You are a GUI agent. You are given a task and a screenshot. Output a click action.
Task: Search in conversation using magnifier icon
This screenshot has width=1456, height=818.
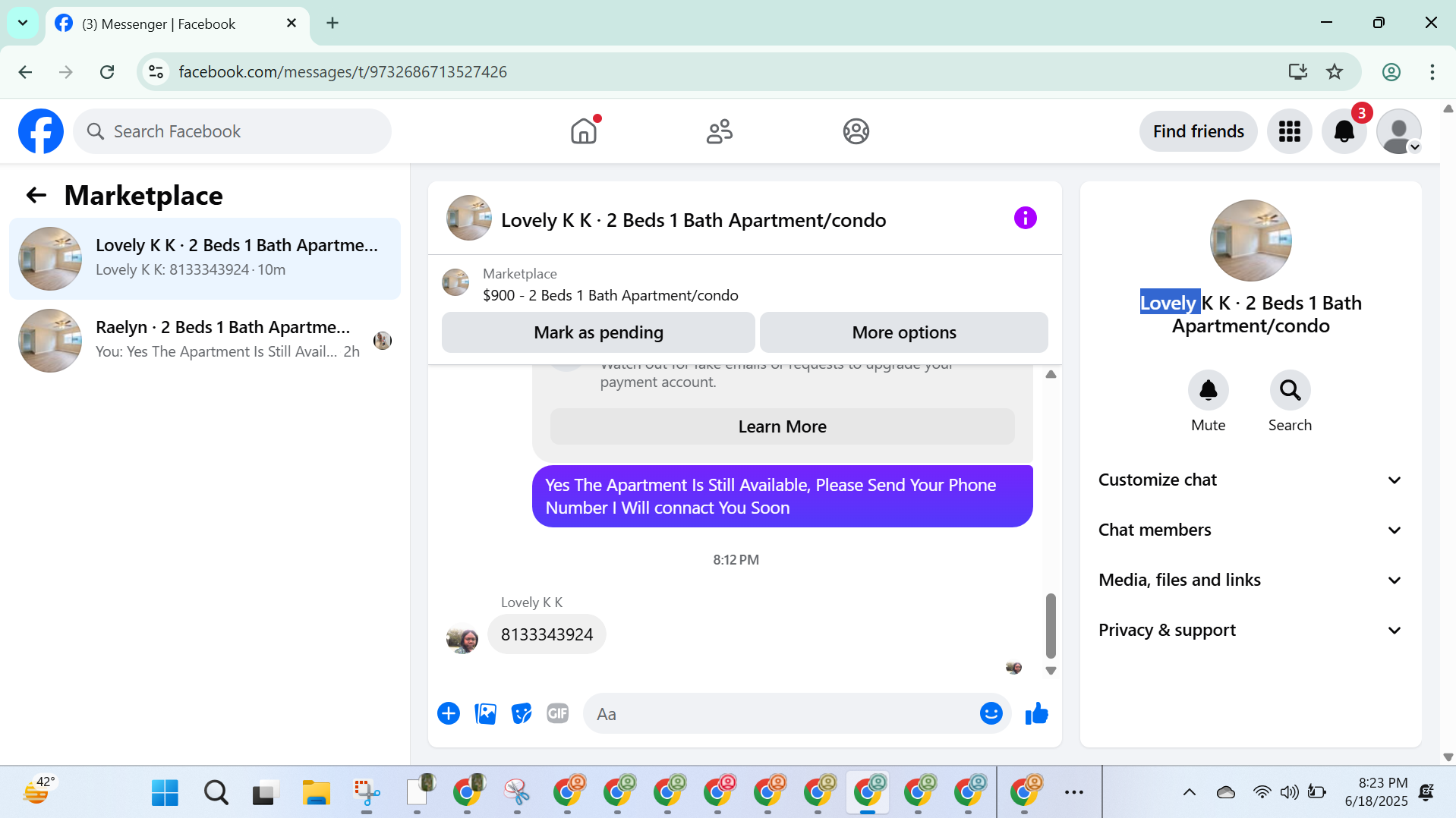(1290, 390)
